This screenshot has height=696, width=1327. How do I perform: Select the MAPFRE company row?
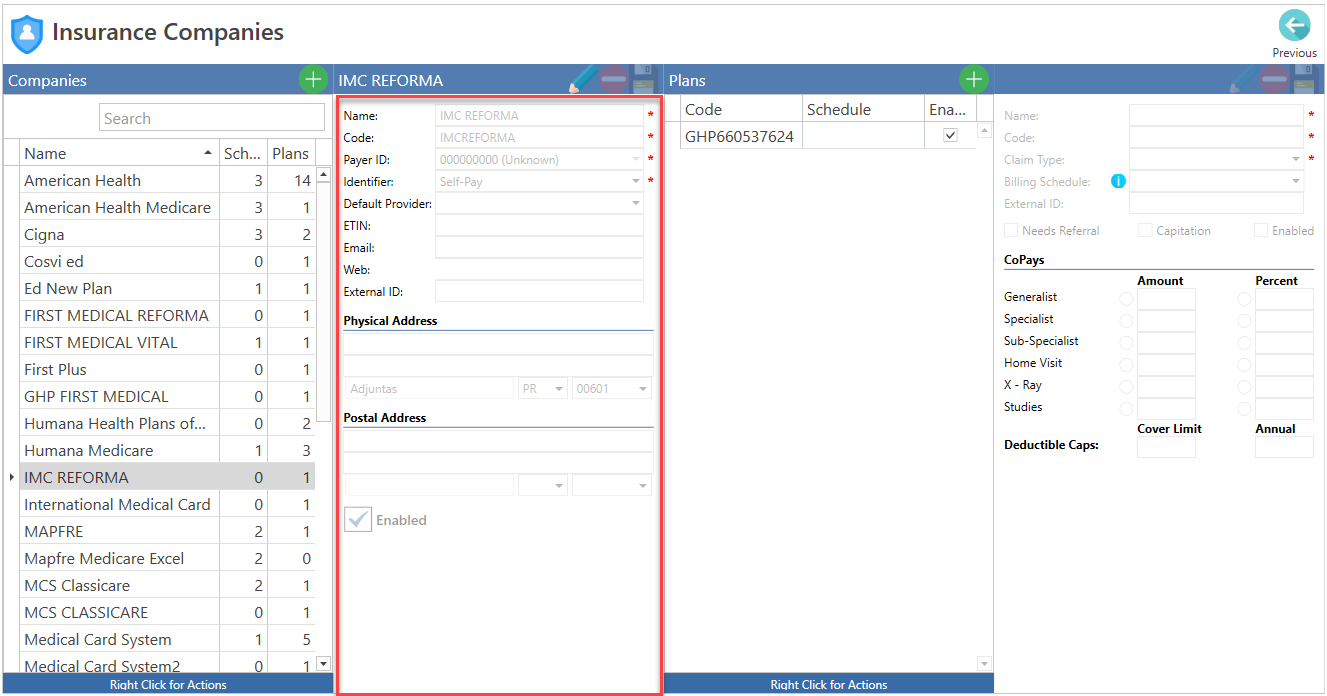[168, 531]
